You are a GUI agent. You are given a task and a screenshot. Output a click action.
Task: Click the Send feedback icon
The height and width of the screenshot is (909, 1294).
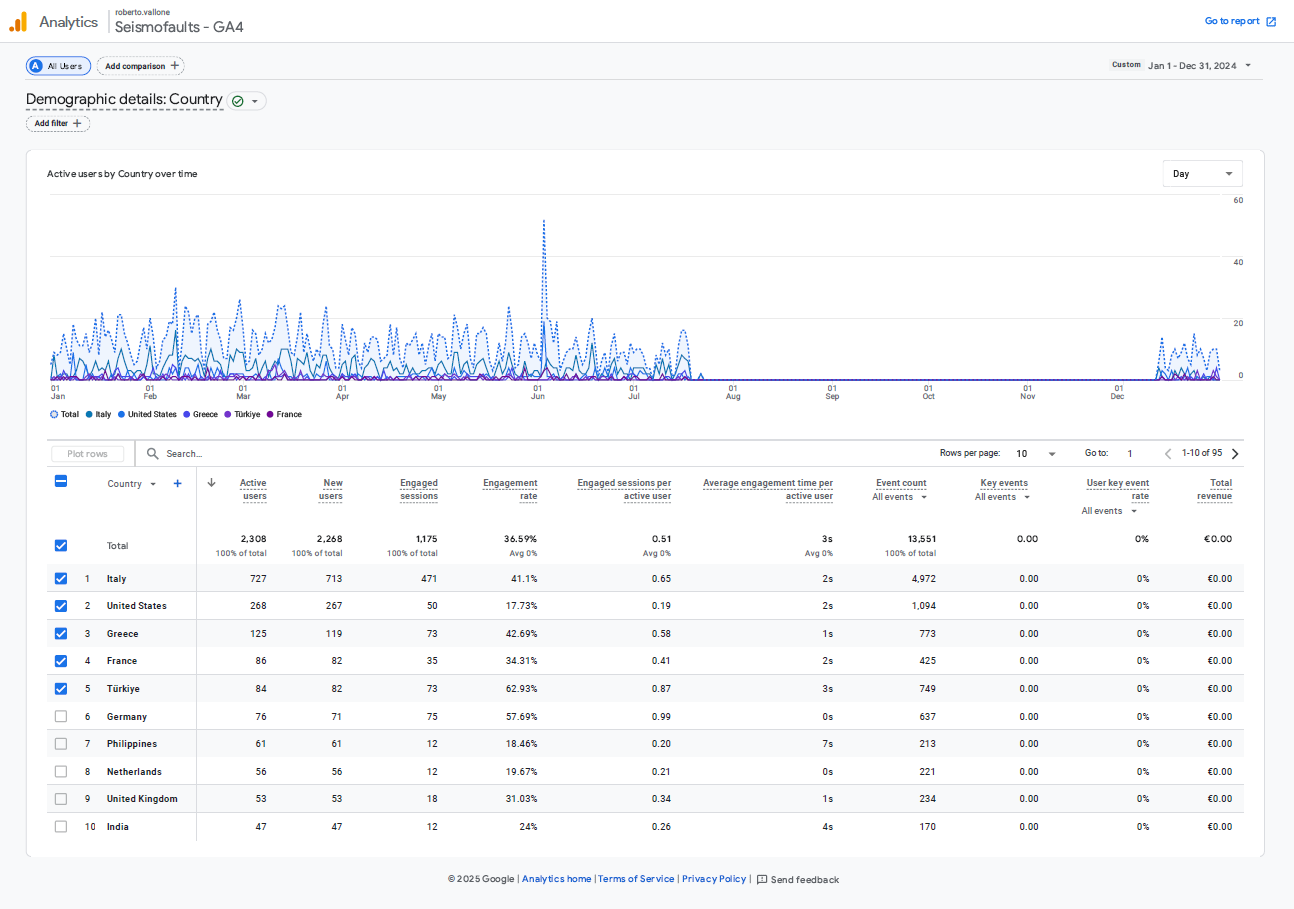click(762, 880)
